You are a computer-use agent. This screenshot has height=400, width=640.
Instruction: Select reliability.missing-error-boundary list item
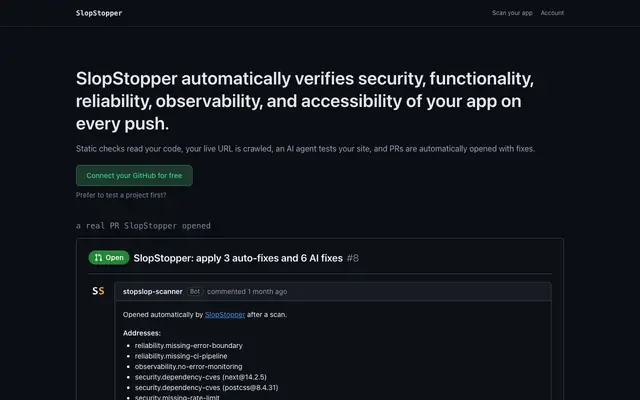pyautogui.click(x=189, y=346)
